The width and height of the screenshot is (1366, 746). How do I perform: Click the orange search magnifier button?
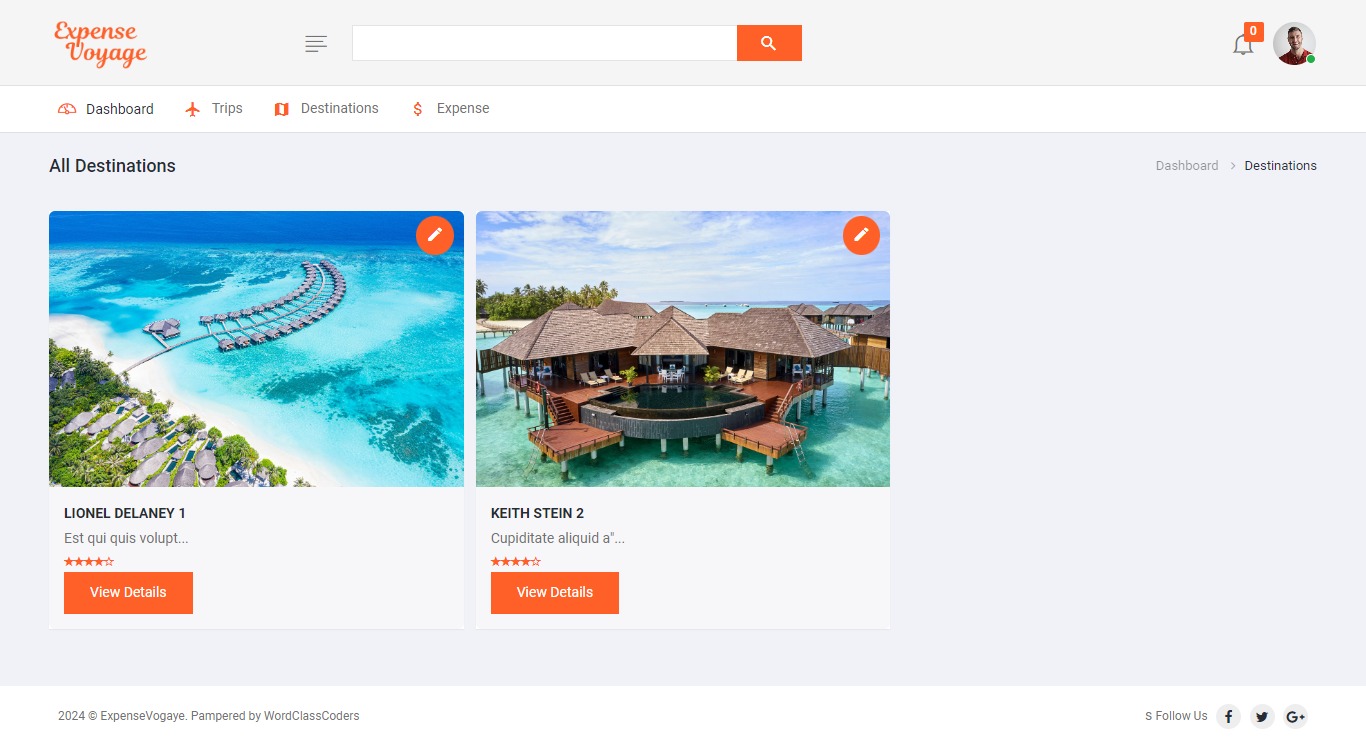769,43
